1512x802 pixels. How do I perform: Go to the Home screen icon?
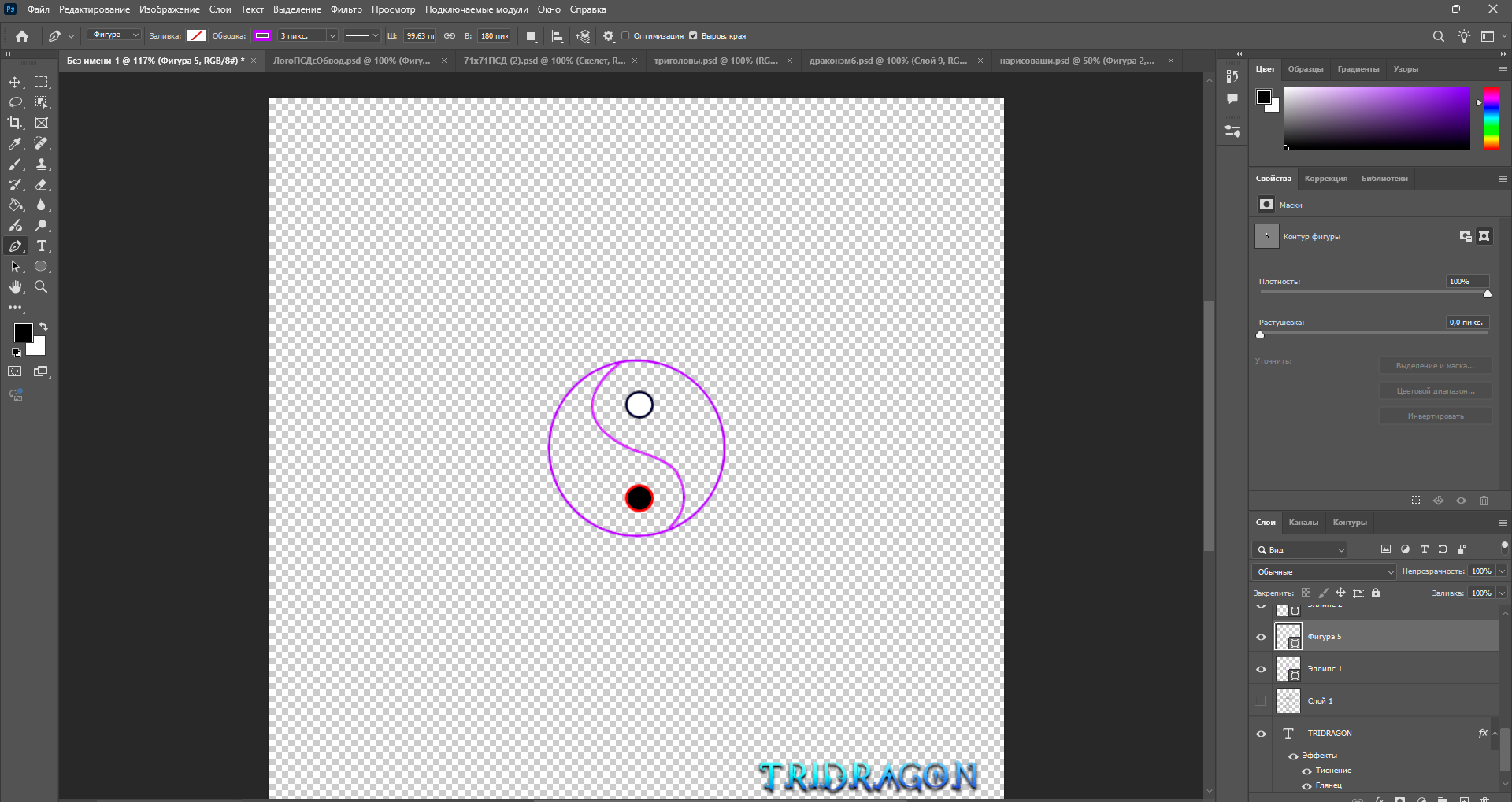click(22, 35)
